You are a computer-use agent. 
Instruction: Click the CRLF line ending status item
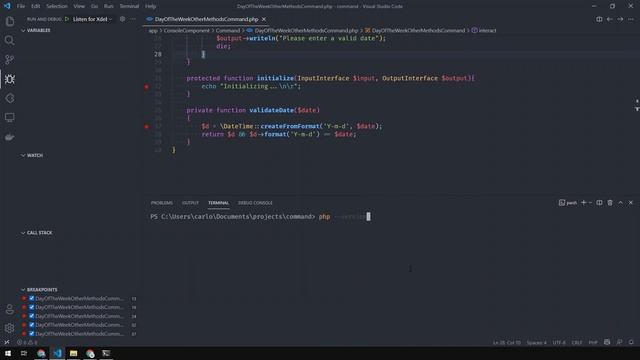coord(577,342)
